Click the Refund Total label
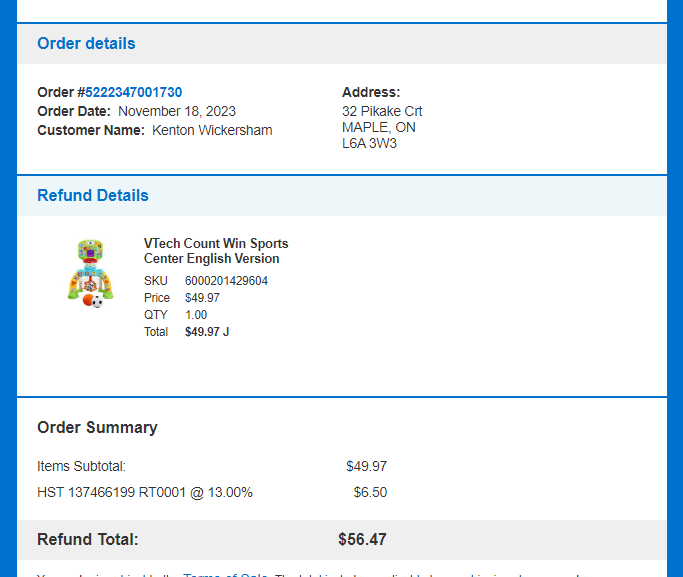This screenshot has width=683, height=577. [x=88, y=540]
